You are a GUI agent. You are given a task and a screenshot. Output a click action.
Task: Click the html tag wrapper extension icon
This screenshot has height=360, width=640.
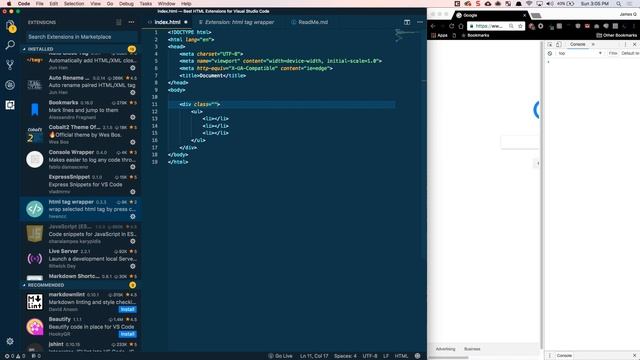tap(35, 209)
